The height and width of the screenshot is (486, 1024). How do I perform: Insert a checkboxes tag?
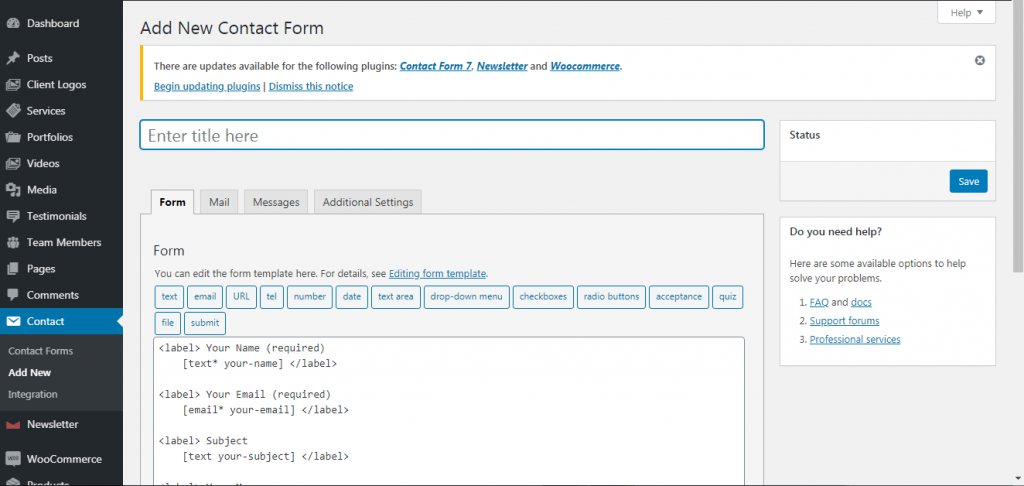pyautogui.click(x=543, y=297)
